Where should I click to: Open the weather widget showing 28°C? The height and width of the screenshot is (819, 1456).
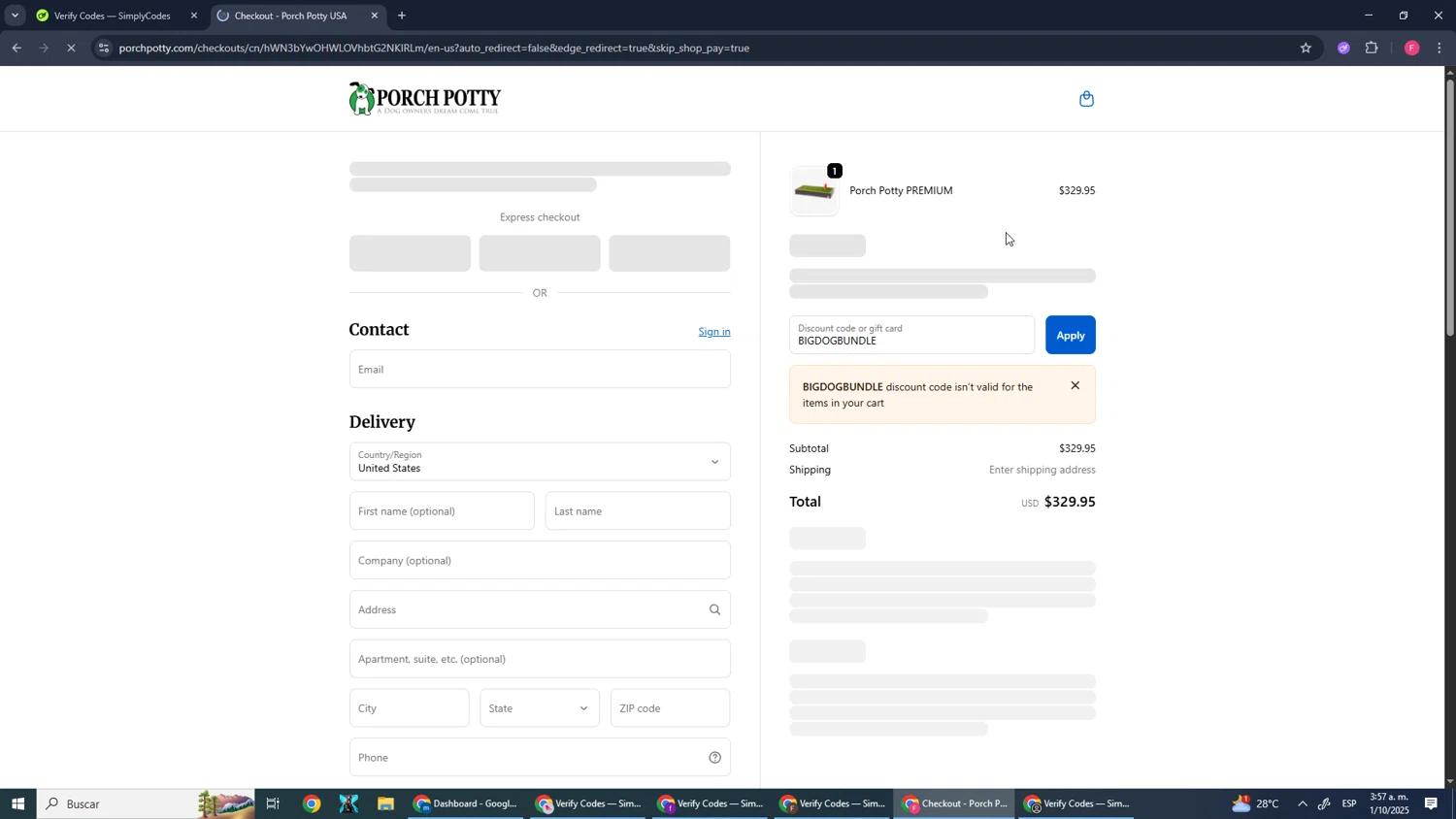click(1256, 804)
